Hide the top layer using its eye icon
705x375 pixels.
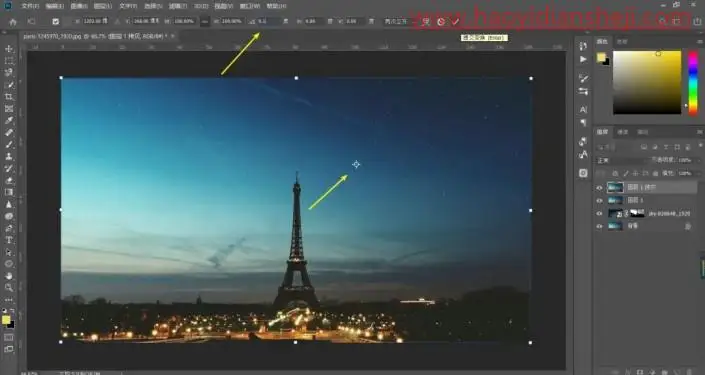[599, 188]
